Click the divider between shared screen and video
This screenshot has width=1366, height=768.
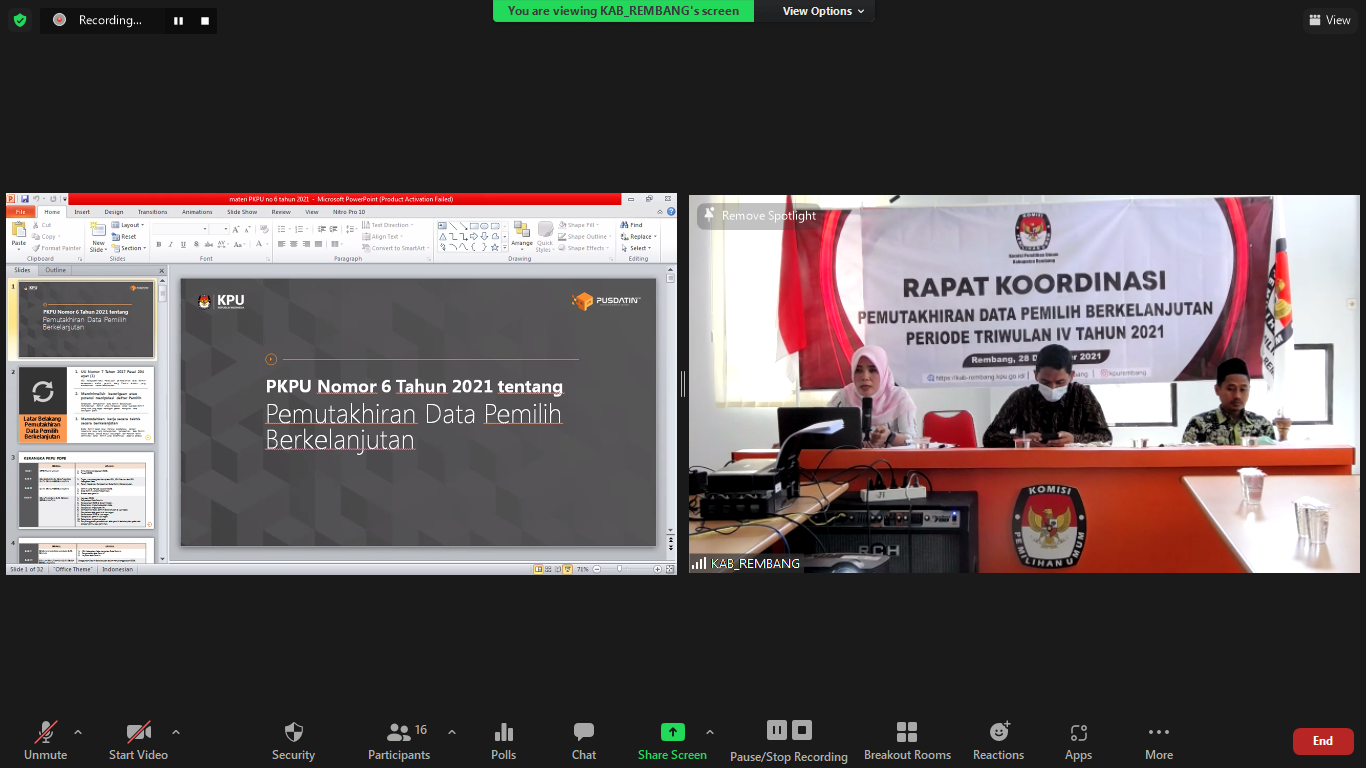[x=683, y=384]
